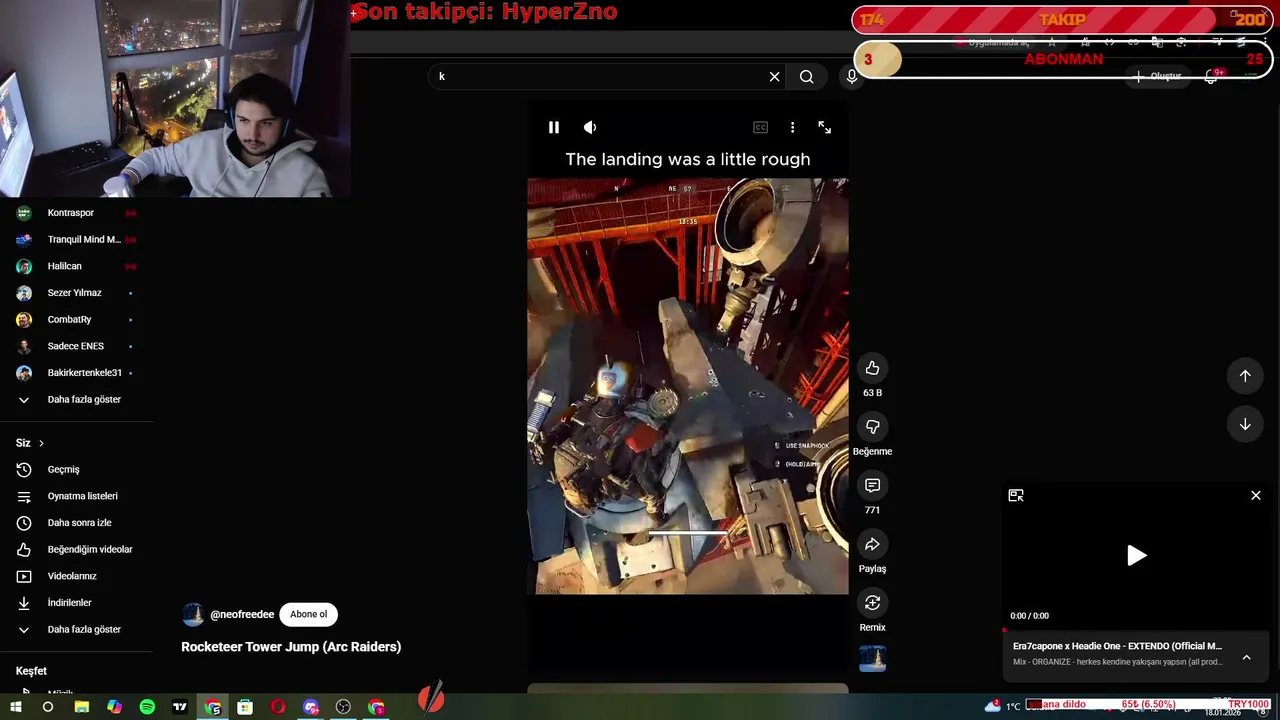Viewport: 1280px width, 720px height.
Task: Open the 771 comments
Action: (872, 485)
